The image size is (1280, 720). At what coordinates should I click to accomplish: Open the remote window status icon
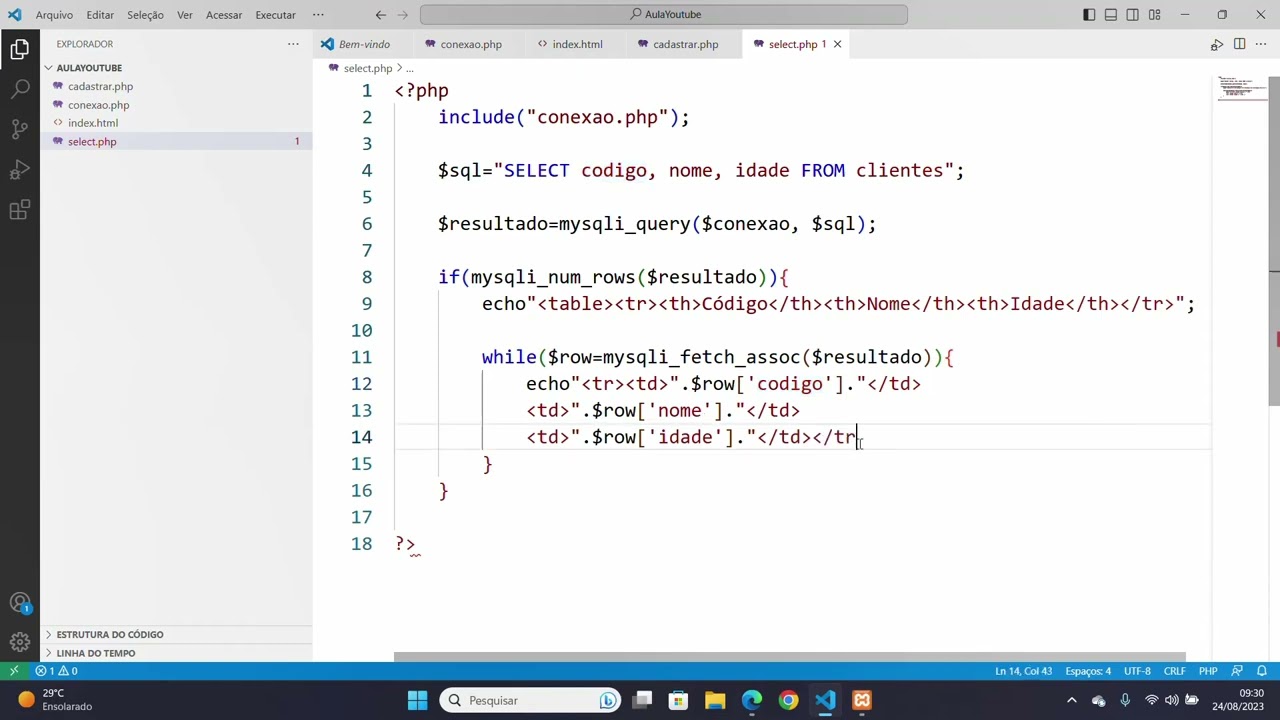click(14, 671)
